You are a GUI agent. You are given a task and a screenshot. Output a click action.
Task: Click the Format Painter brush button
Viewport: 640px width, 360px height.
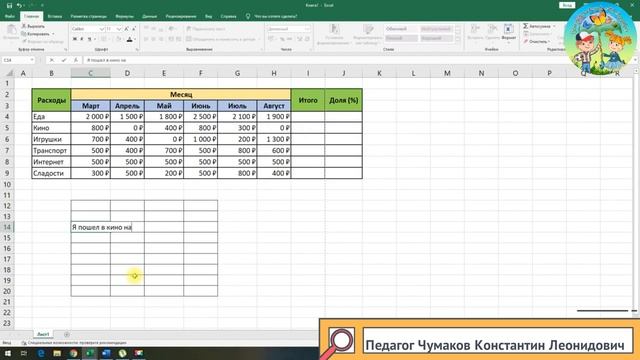pos(42,42)
